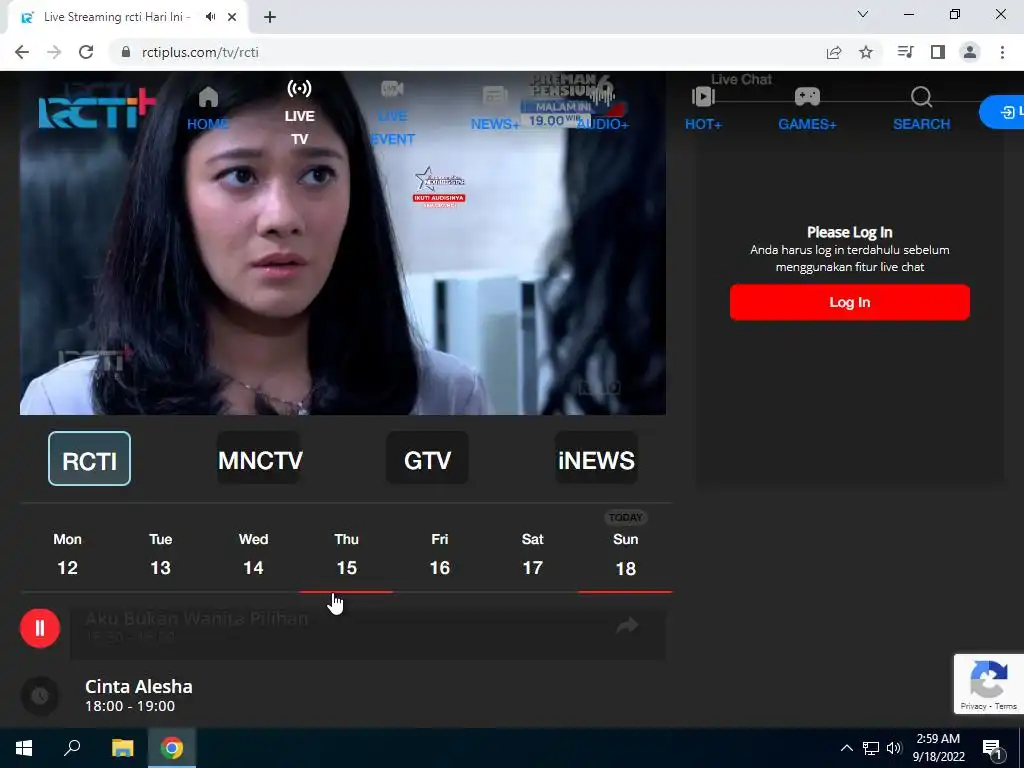Toggle browser side panel
1024x768 pixels.
[938, 52]
